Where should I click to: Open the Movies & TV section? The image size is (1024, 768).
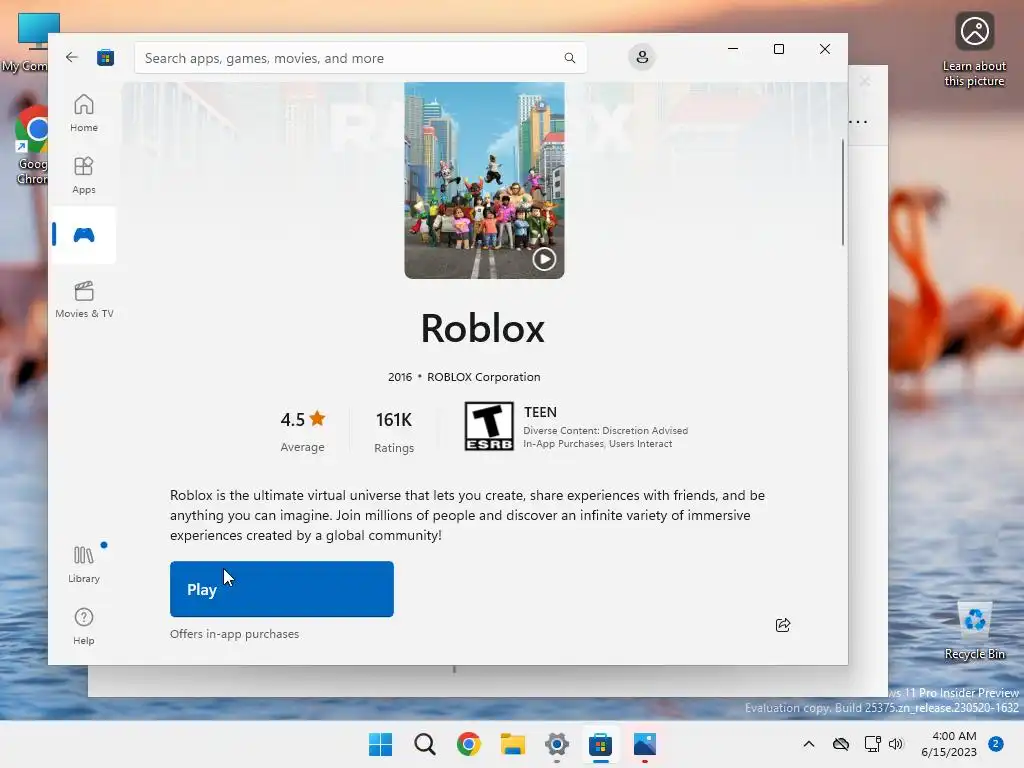click(x=84, y=299)
